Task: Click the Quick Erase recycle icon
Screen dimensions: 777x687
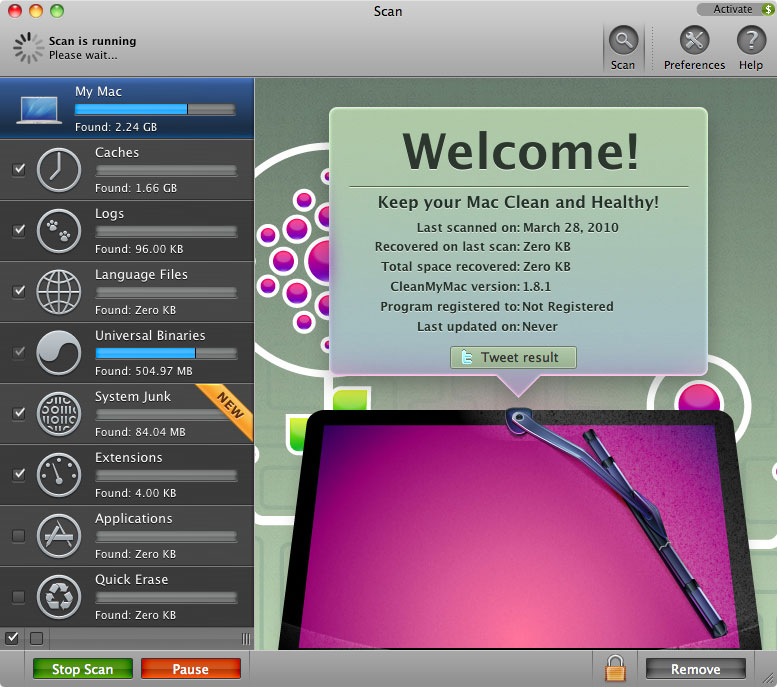Action: (58, 596)
